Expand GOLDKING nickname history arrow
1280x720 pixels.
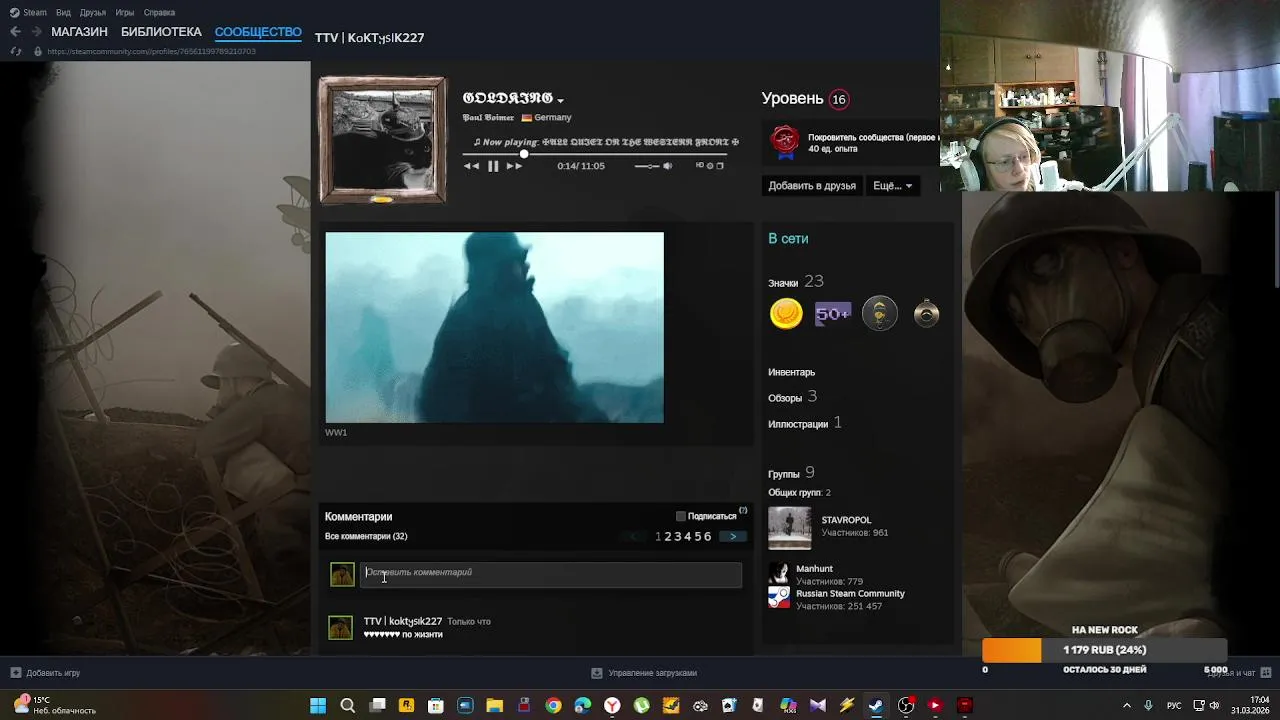560,100
